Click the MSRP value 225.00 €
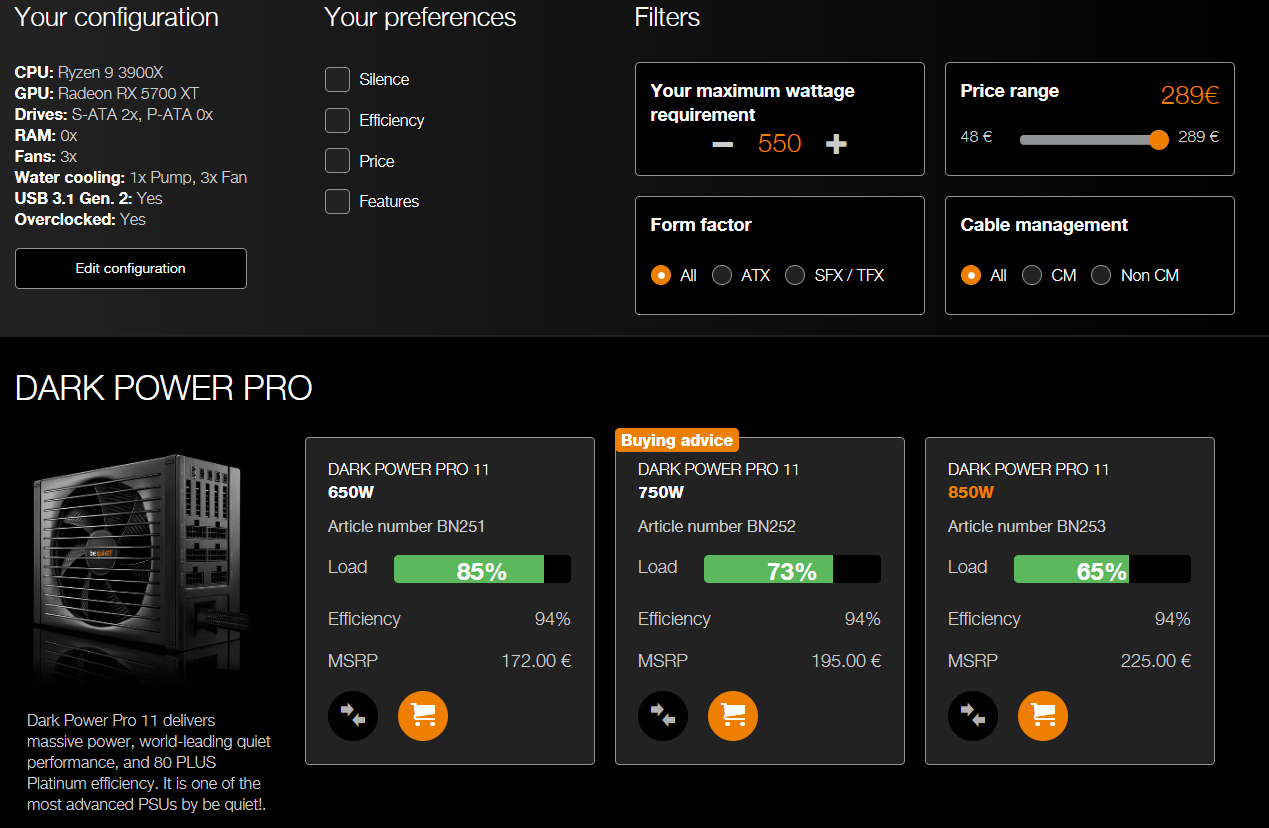Image resolution: width=1269 pixels, height=828 pixels. click(1156, 660)
